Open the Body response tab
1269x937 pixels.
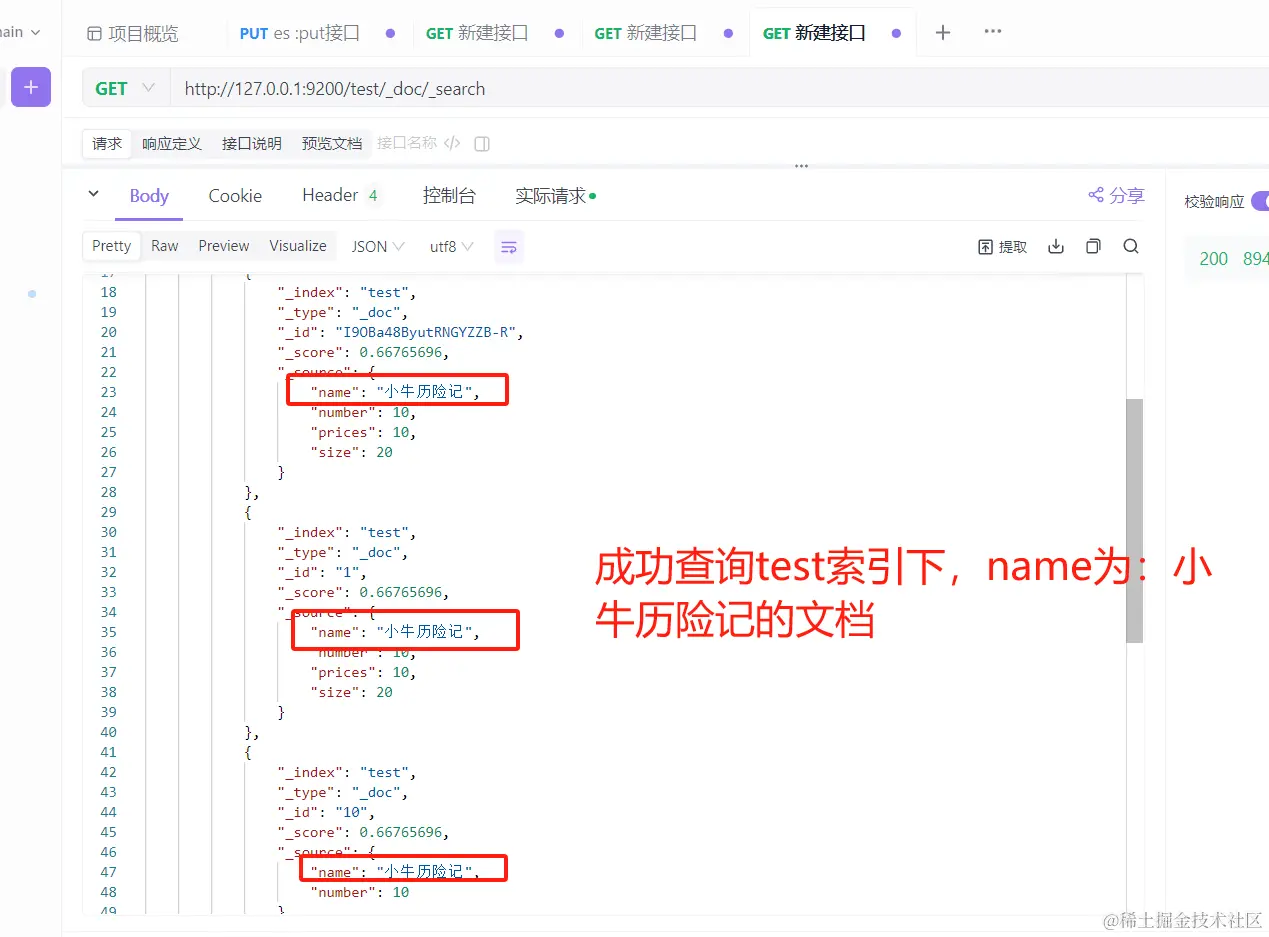pos(149,195)
